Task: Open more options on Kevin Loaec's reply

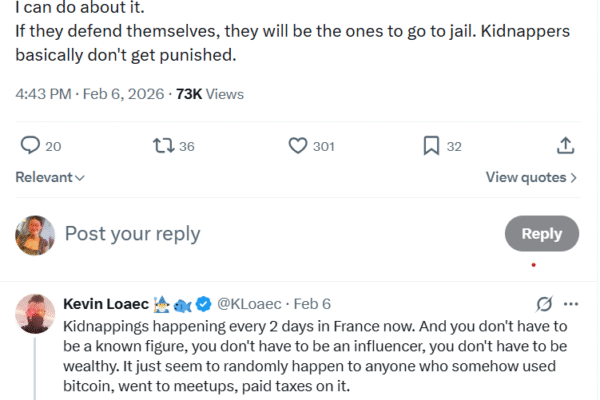Action: point(571,303)
